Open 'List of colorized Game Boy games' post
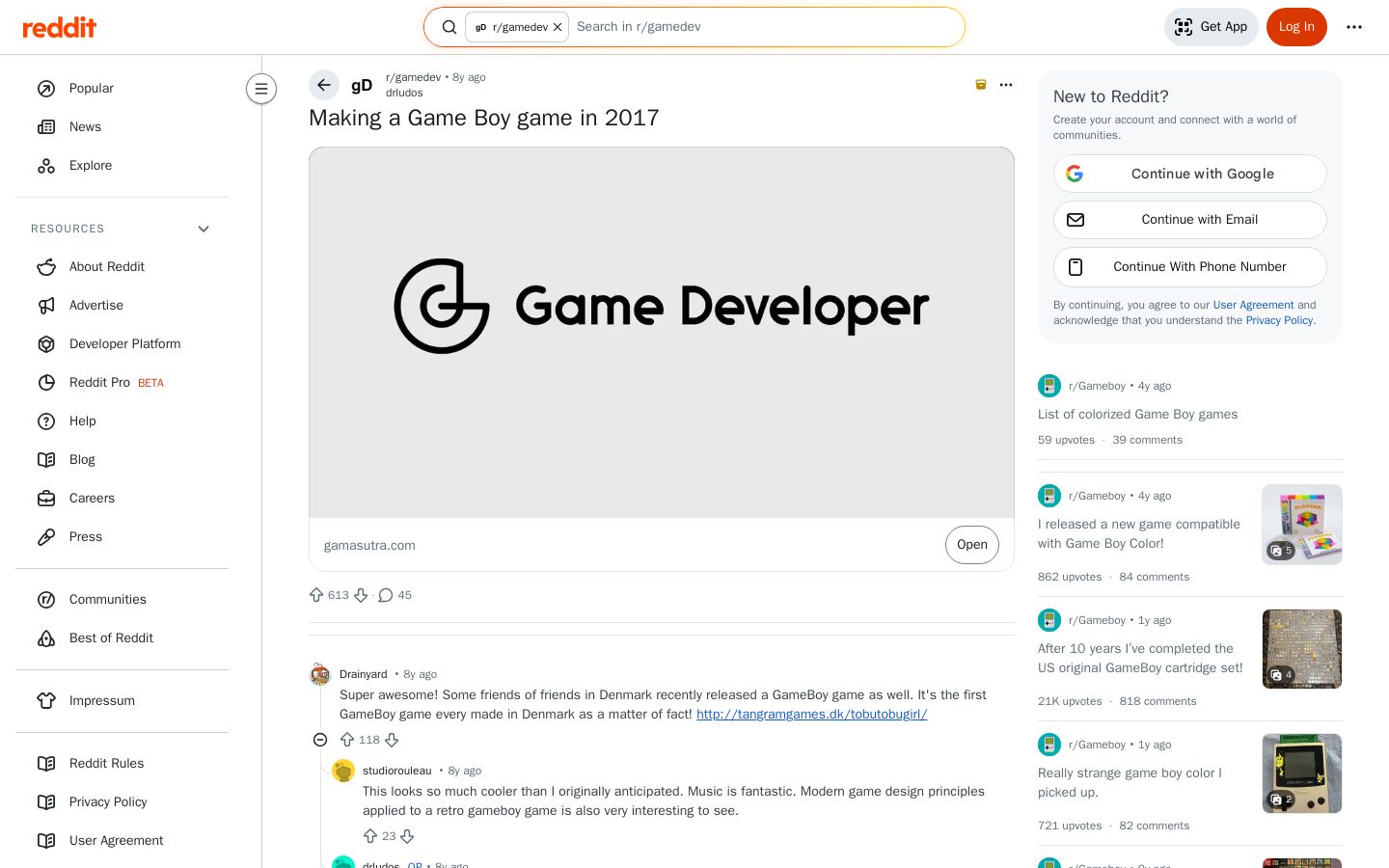This screenshot has height=868, width=1389. 1138,414
